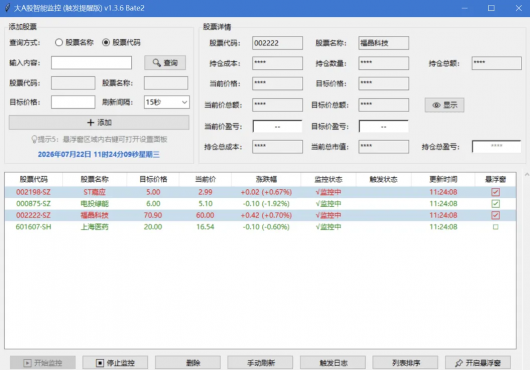The height and width of the screenshot is (370, 530).
Task: Close the 大A股智能监控 window
Action: (519, 8)
